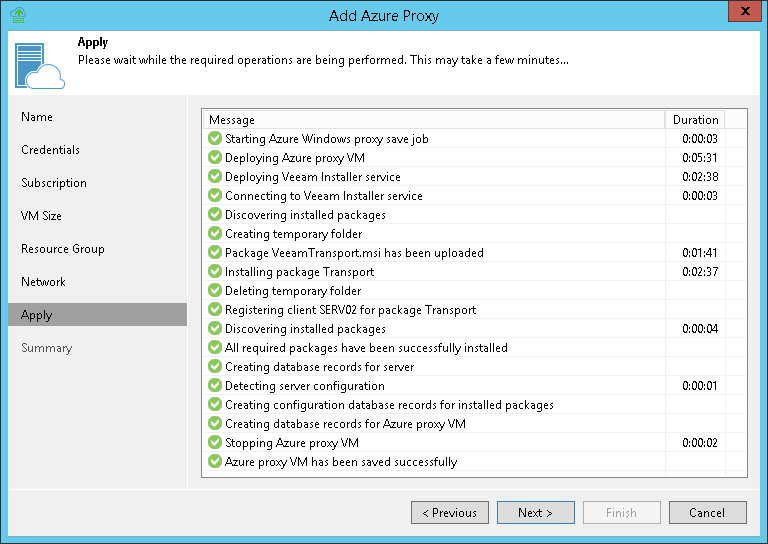Click the green check beside Deploying Azure proxy VM
Image resolution: width=768 pixels, height=544 pixels.
215,158
